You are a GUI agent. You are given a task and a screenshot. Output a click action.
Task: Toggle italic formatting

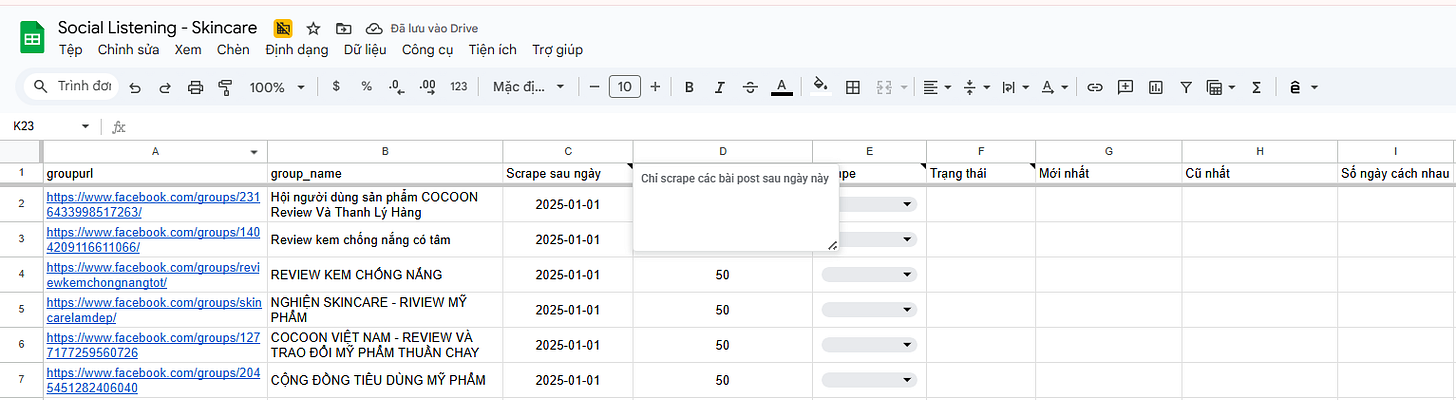coord(719,87)
